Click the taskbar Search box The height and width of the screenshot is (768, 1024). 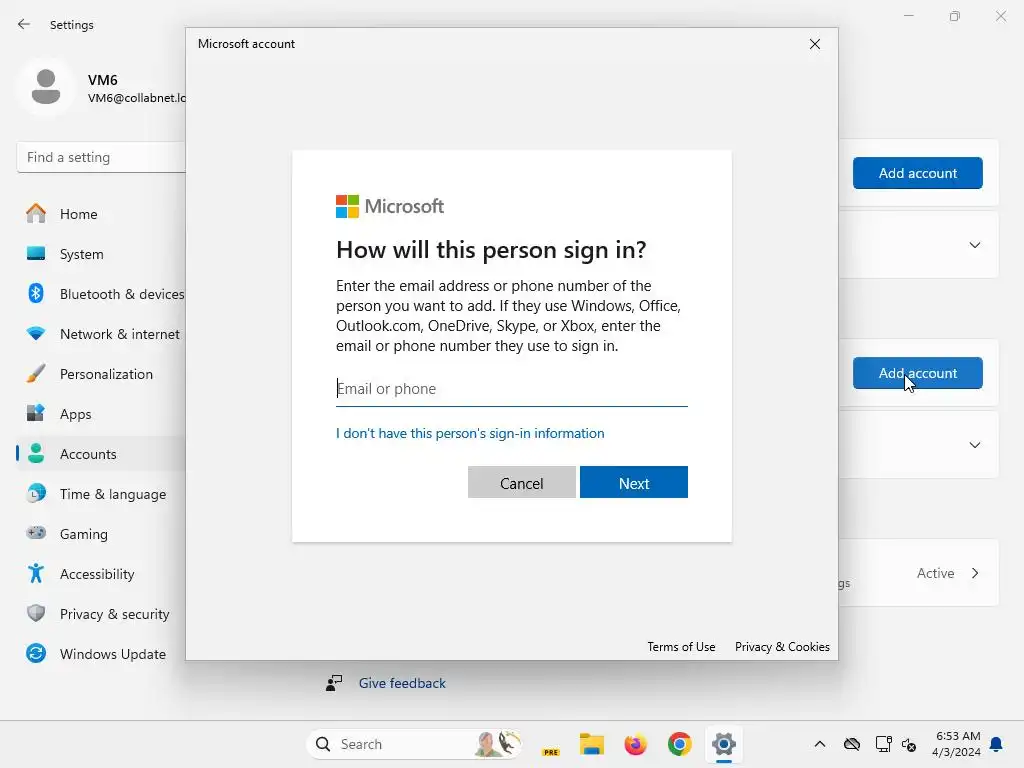pyautogui.click(x=414, y=744)
